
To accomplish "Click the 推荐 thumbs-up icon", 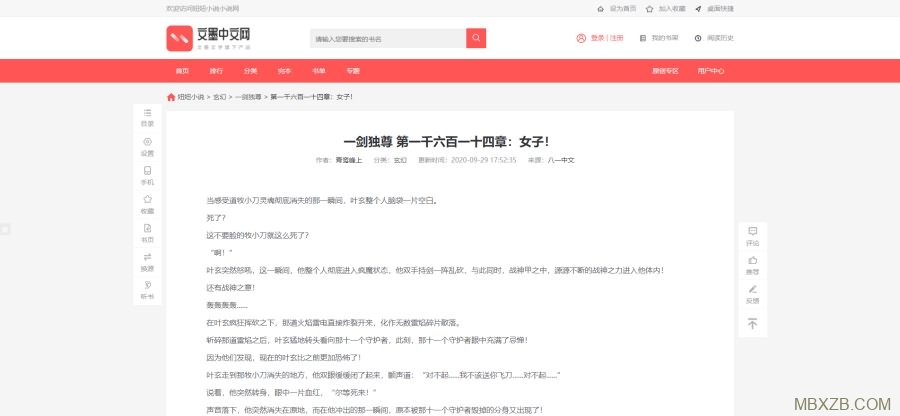I will (x=752, y=260).
